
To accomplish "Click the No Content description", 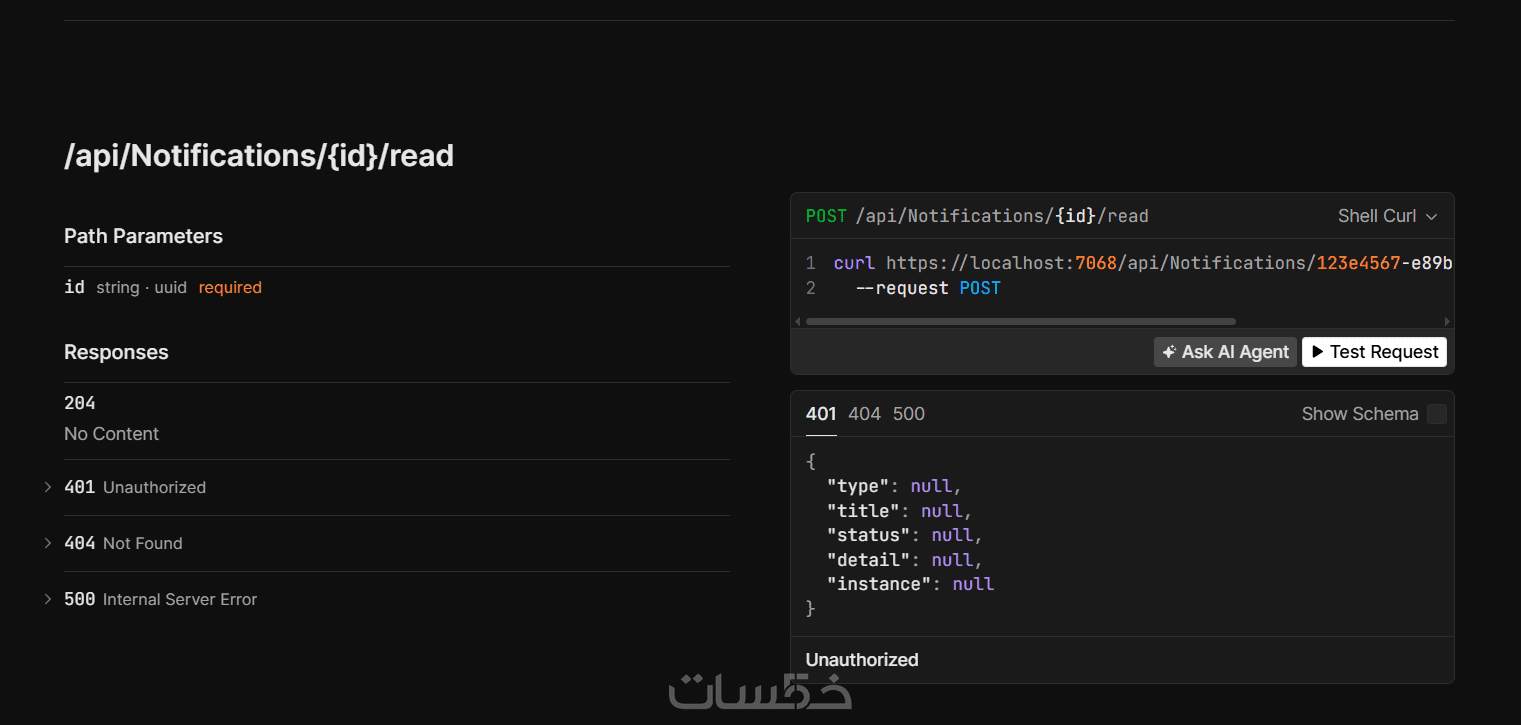I will coord(111,434).
